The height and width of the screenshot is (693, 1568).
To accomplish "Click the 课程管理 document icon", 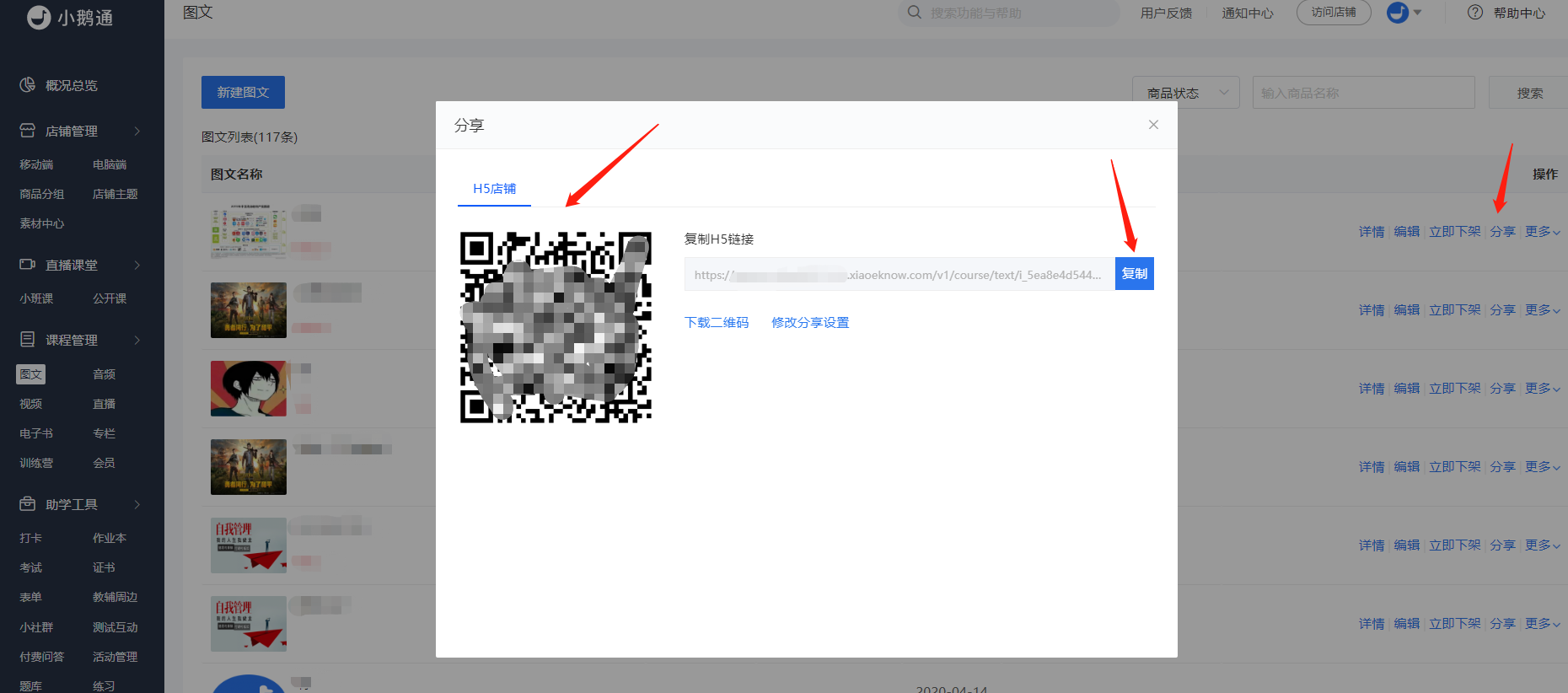I will [28, 340].
